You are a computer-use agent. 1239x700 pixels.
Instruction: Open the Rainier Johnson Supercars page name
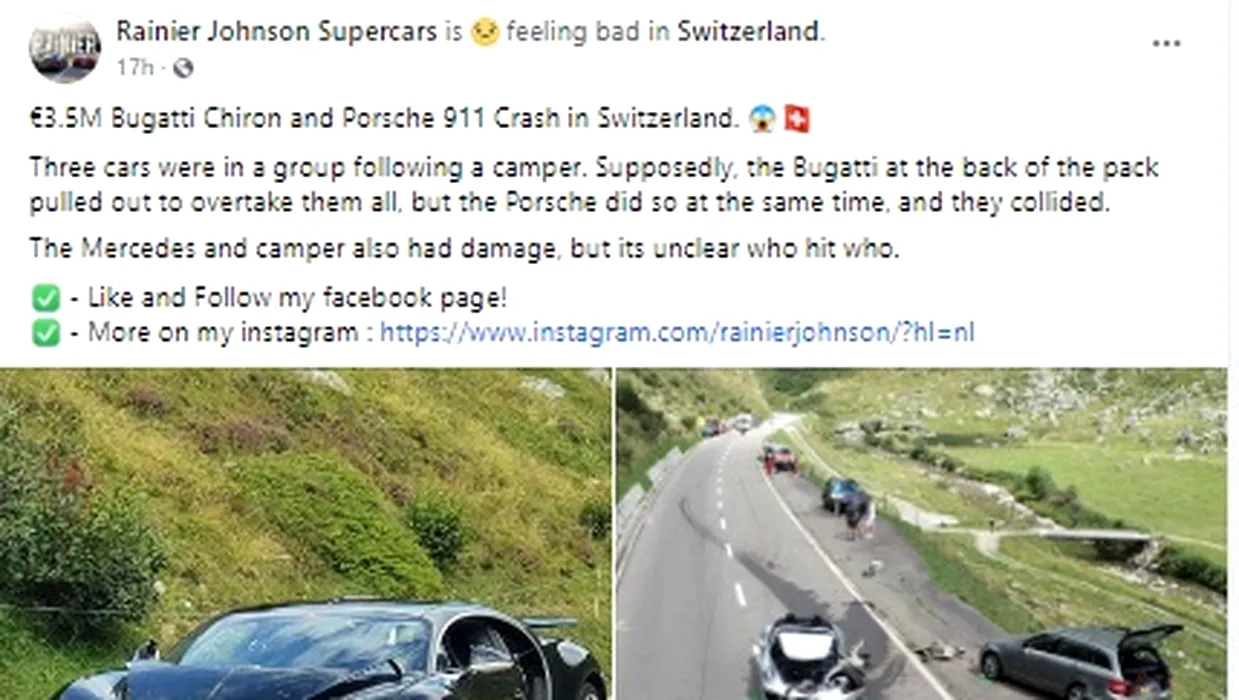pos(277,31)
